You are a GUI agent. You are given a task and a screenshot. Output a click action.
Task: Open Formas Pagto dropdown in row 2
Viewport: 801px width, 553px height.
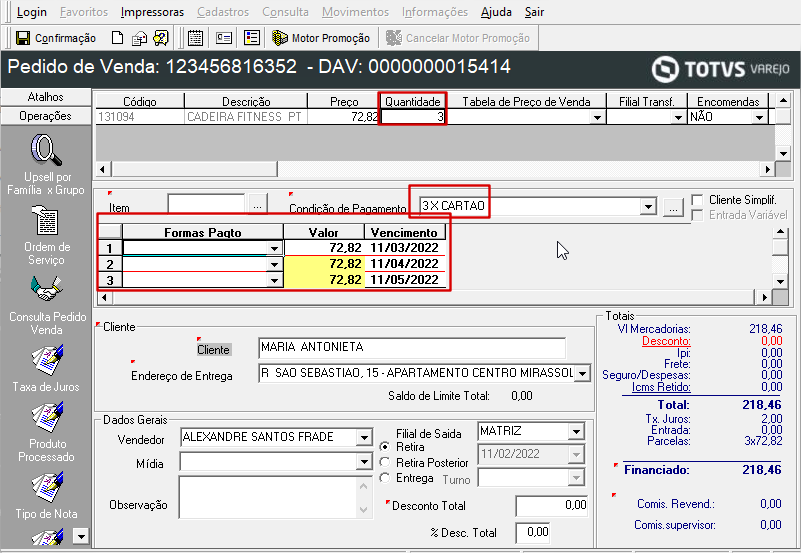click(x=275, y=265)
